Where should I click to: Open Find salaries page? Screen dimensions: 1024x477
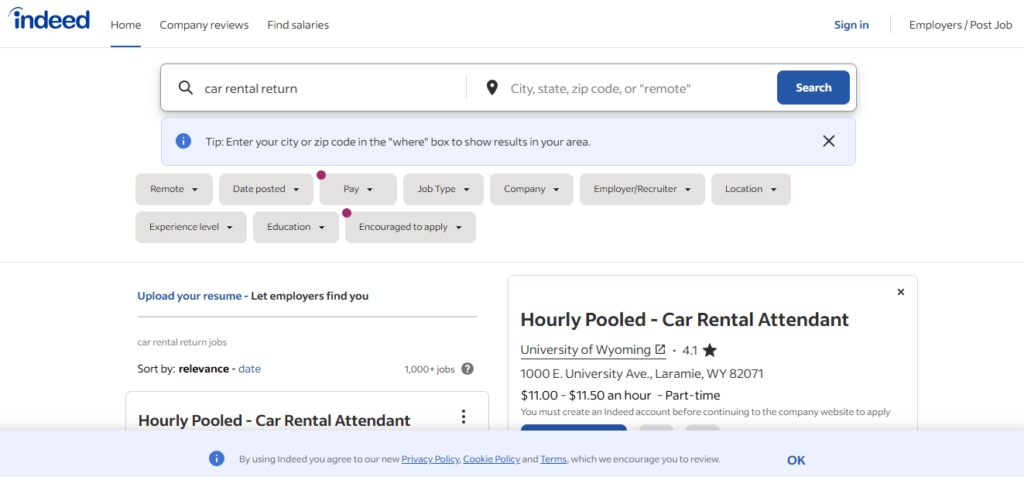tap(298, 25)
